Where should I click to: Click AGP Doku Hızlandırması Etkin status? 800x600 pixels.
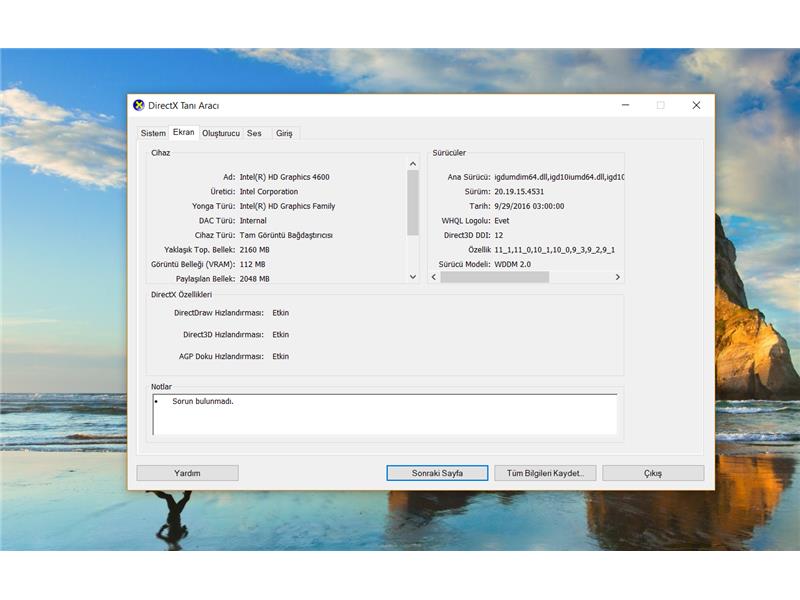[x=281, y=356]
